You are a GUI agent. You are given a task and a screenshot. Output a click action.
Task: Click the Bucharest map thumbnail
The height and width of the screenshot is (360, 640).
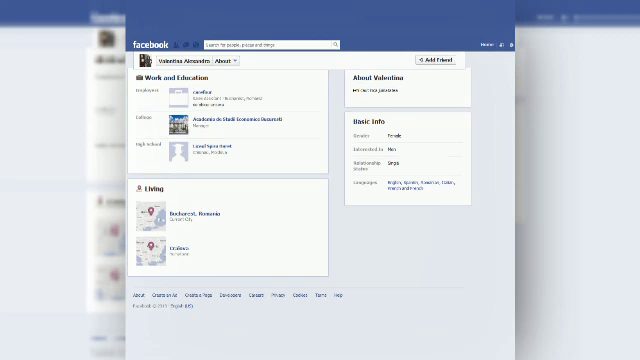151,216
